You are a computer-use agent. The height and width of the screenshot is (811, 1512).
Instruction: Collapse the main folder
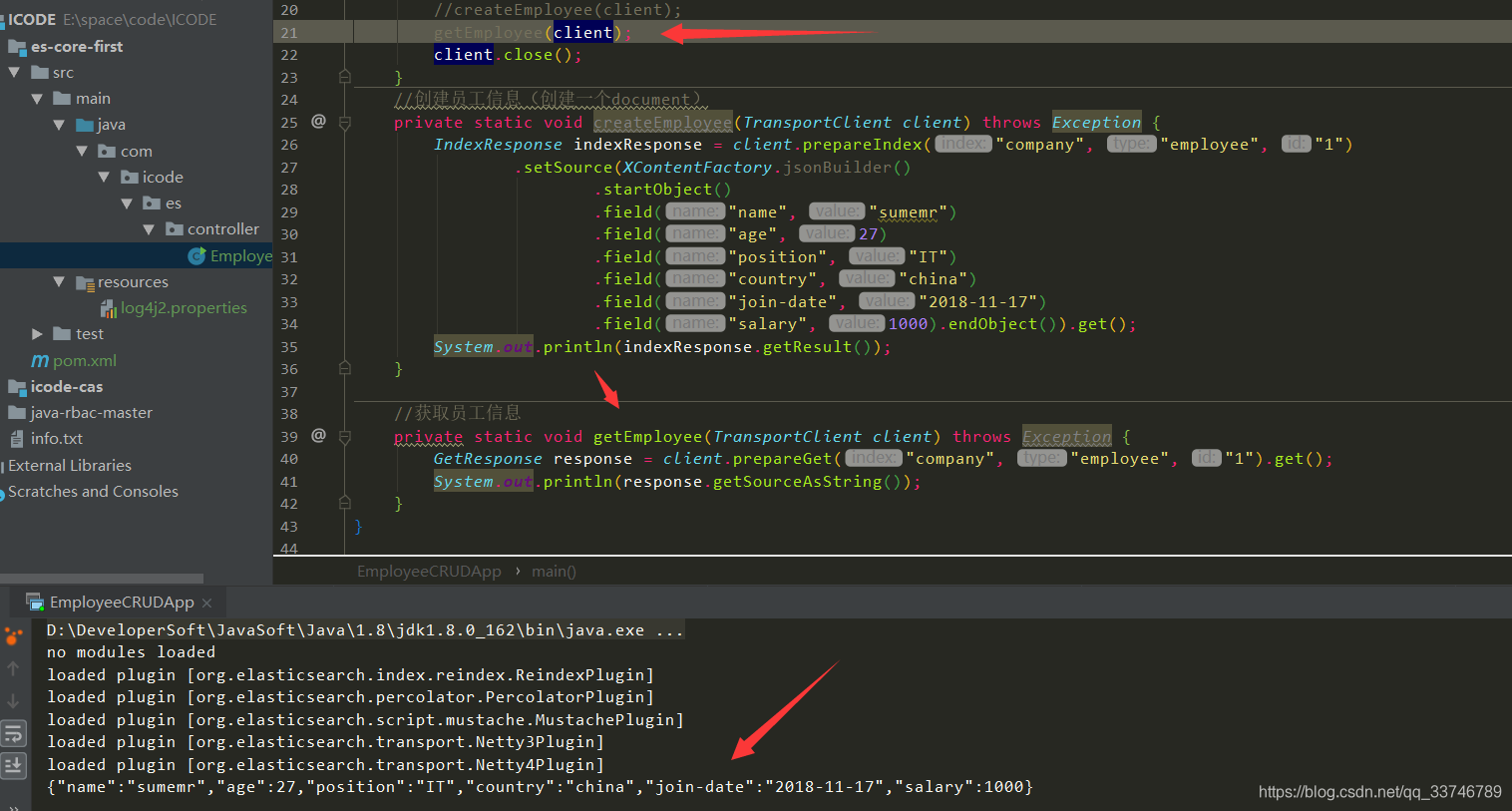point(37,98)
